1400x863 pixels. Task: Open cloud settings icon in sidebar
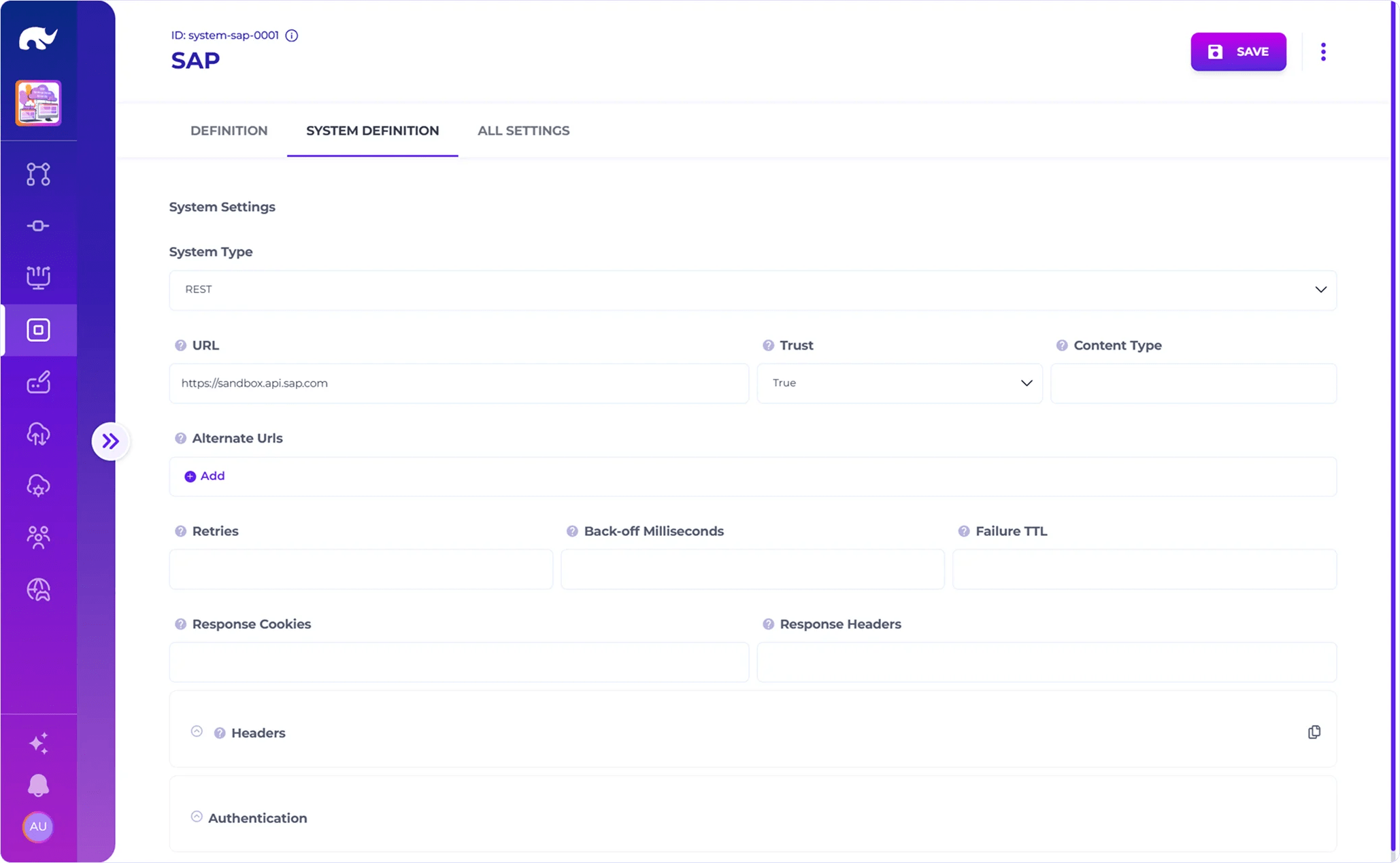38,486
